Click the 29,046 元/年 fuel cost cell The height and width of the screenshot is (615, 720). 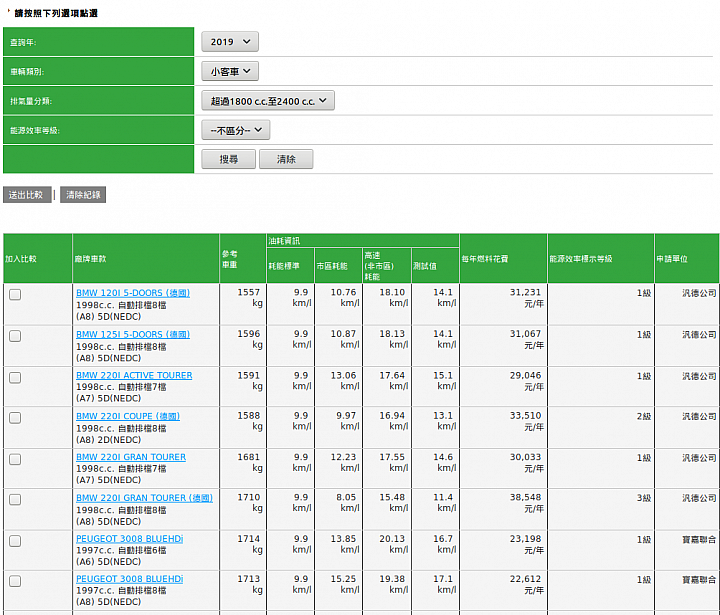coord(503,386)
